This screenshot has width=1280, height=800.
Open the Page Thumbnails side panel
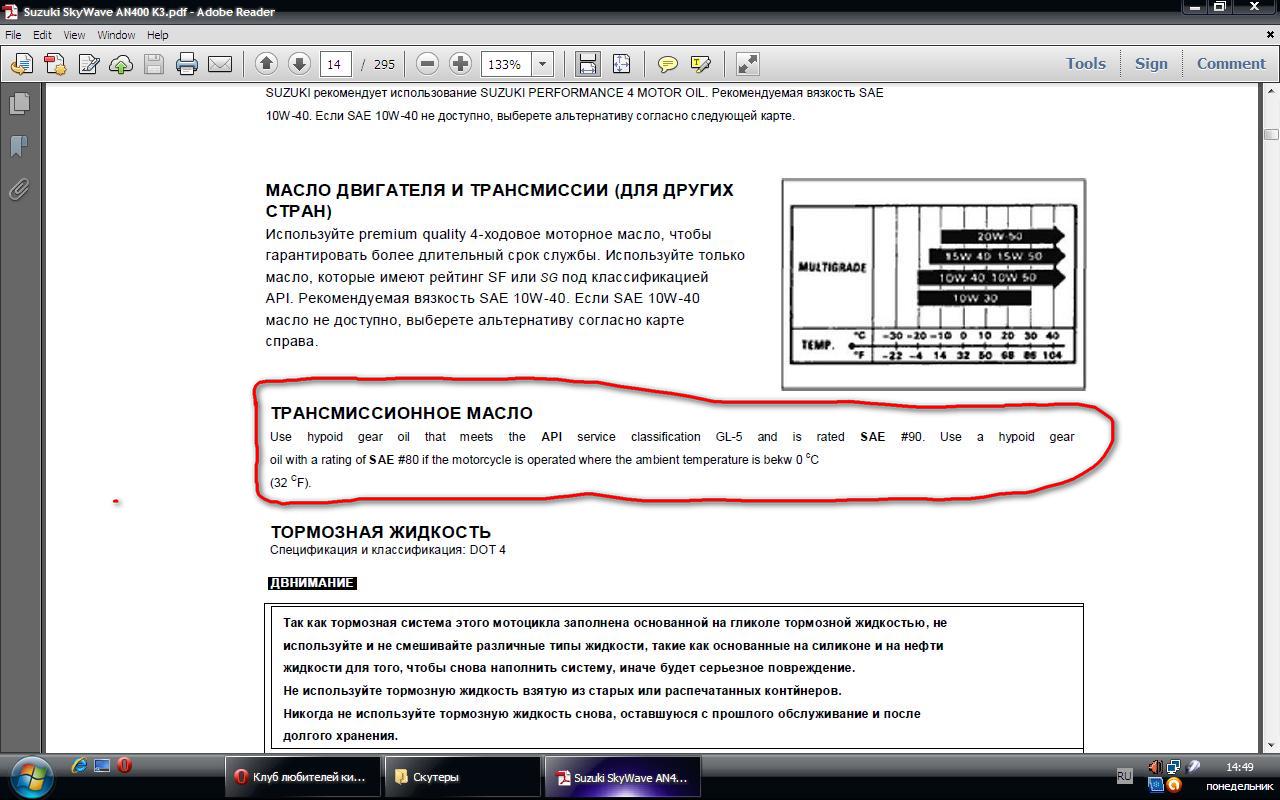(19, 103)
